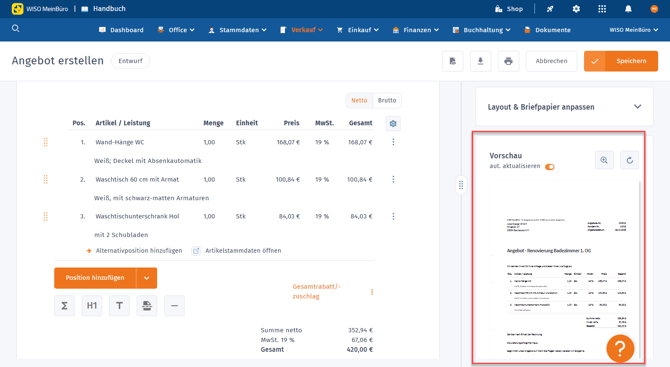Click the document template icon button

[x=453, y=61]
